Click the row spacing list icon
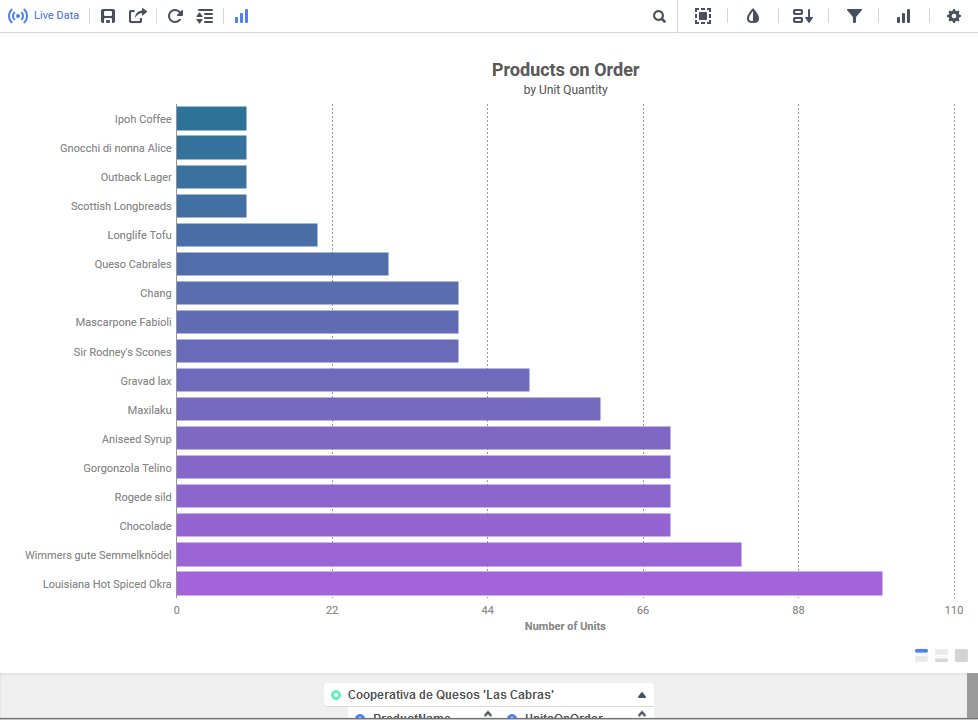Screen dimensions: 978x720 click(x=205, y=16)
